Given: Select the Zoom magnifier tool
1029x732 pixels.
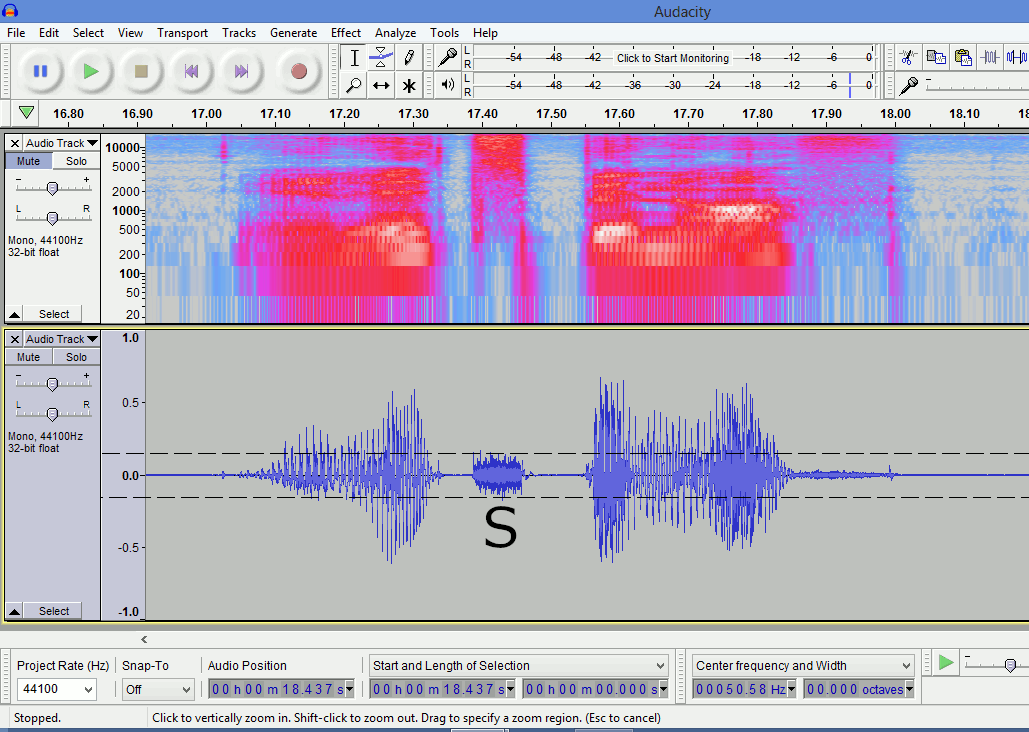Looking at the screenshot, I should tap(354, 86).
